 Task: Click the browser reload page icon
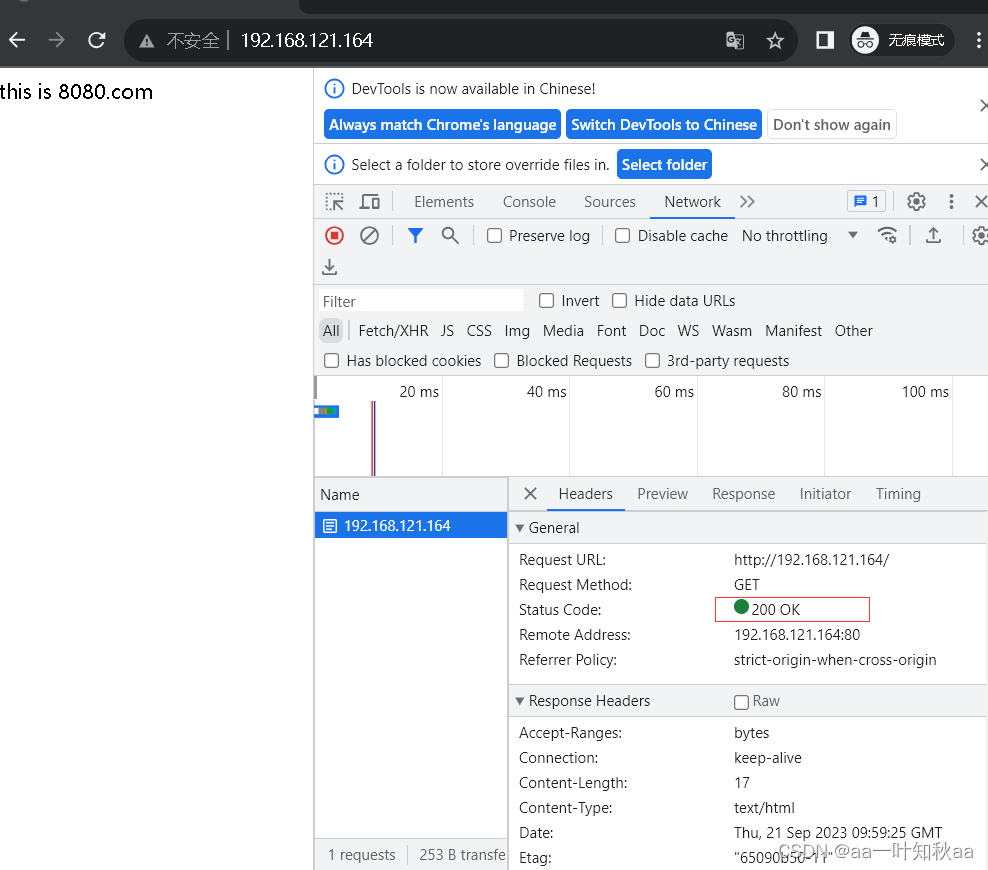[x=97, y=40]
